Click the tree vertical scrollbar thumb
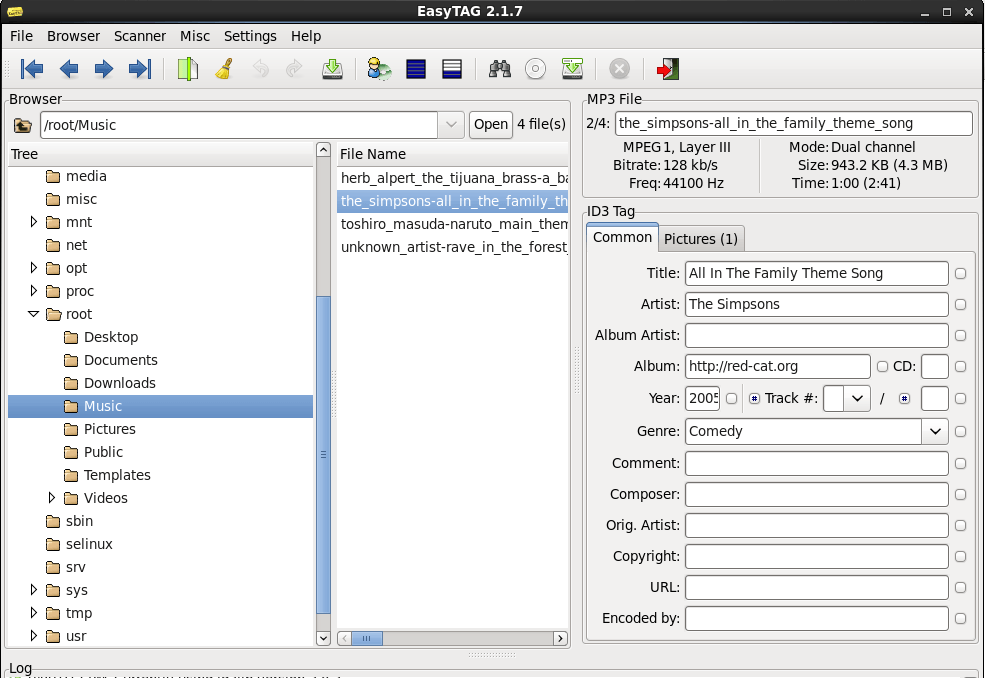This screenshot has height=678, width=985. [324, 454]
